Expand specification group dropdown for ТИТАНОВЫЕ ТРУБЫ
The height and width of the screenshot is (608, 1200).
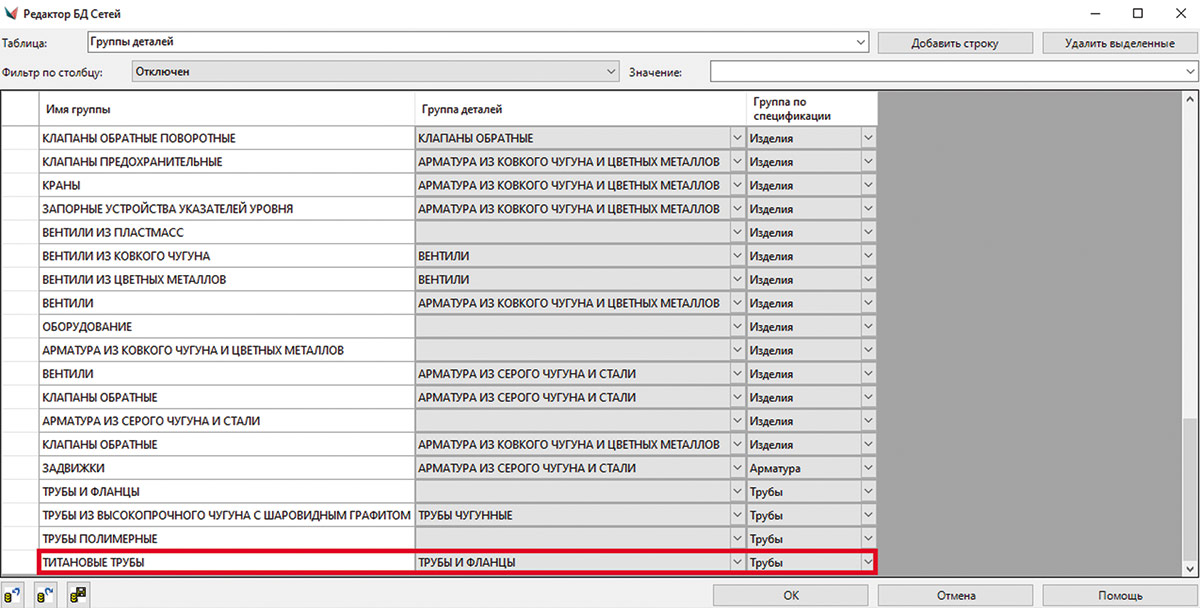[x=868, y=563]
